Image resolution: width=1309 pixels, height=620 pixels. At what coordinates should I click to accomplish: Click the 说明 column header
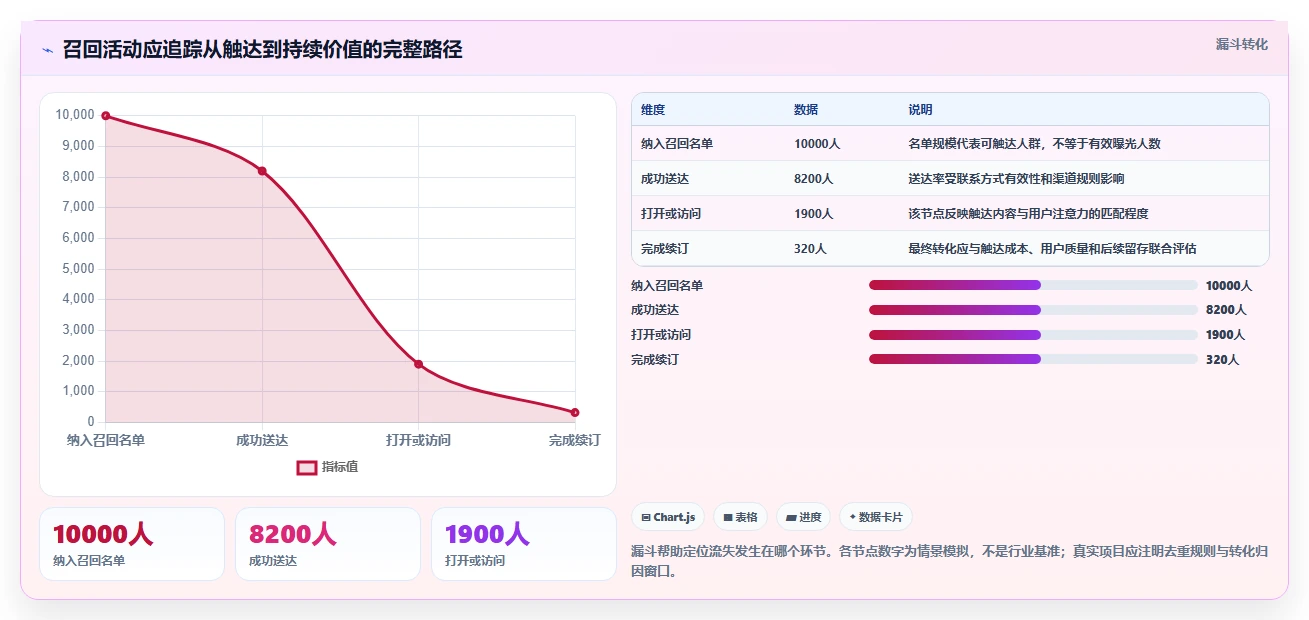click(x=920, y=110)
